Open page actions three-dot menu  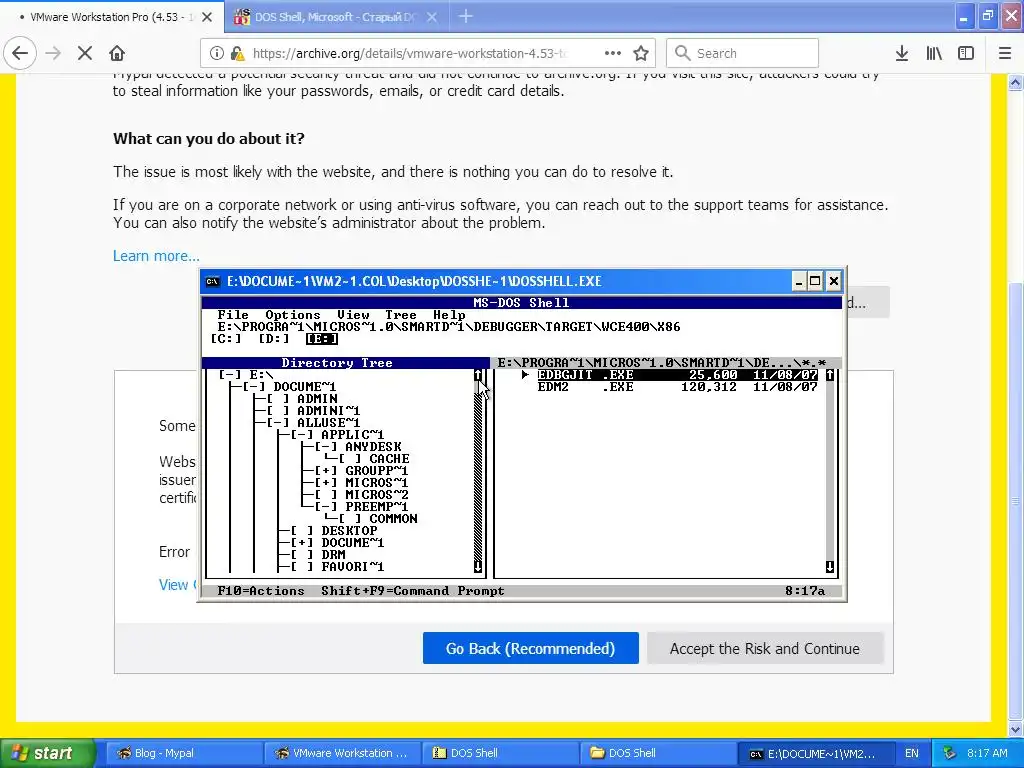613,54
